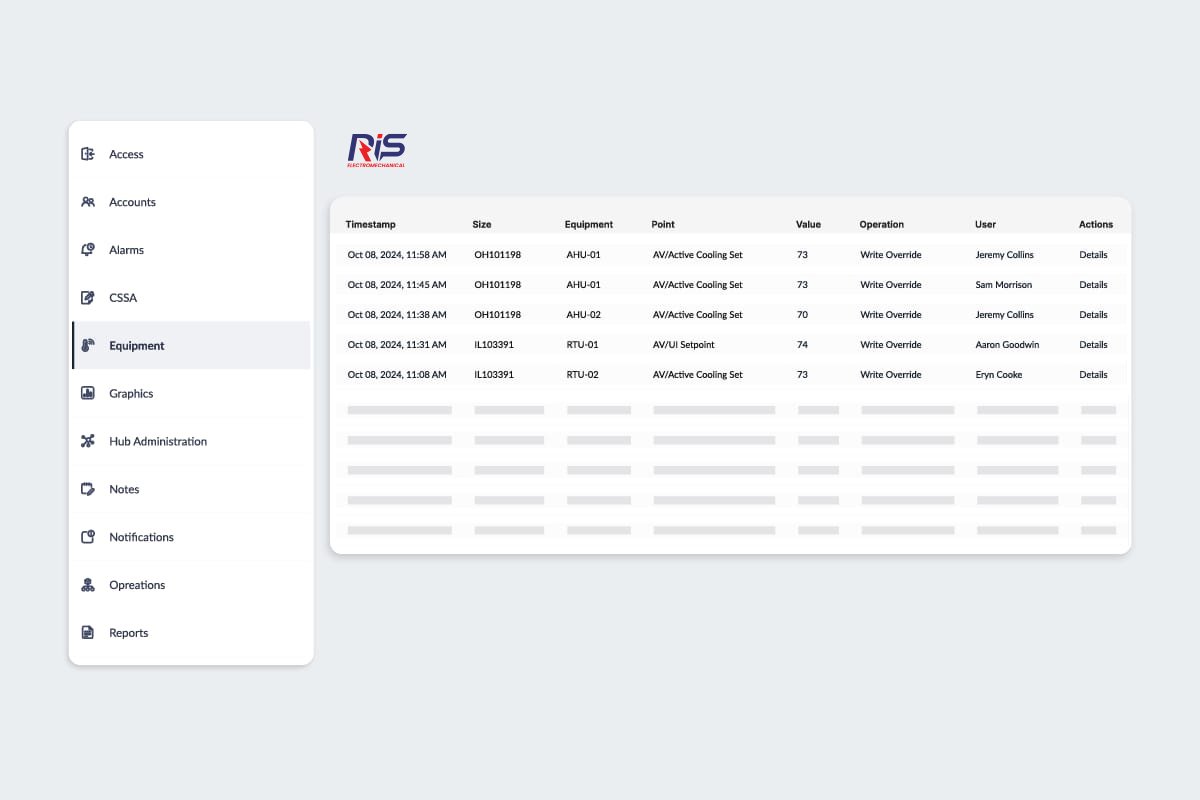
Task: Click the Equipment sensor icon
Action: 88,346
